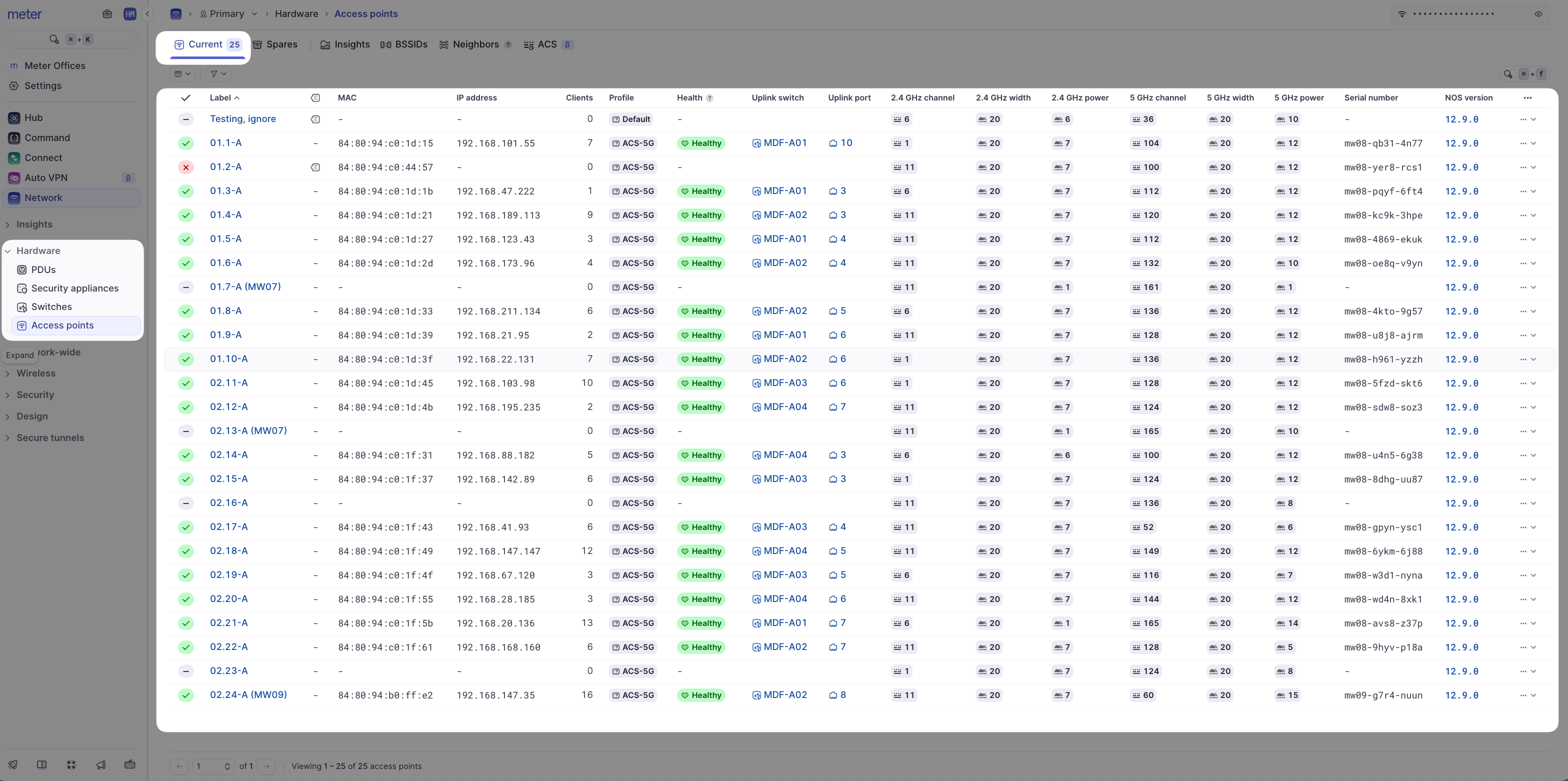Open the filter icon above the table
This screenshot has height=781, width=1568.
[217, 73]
